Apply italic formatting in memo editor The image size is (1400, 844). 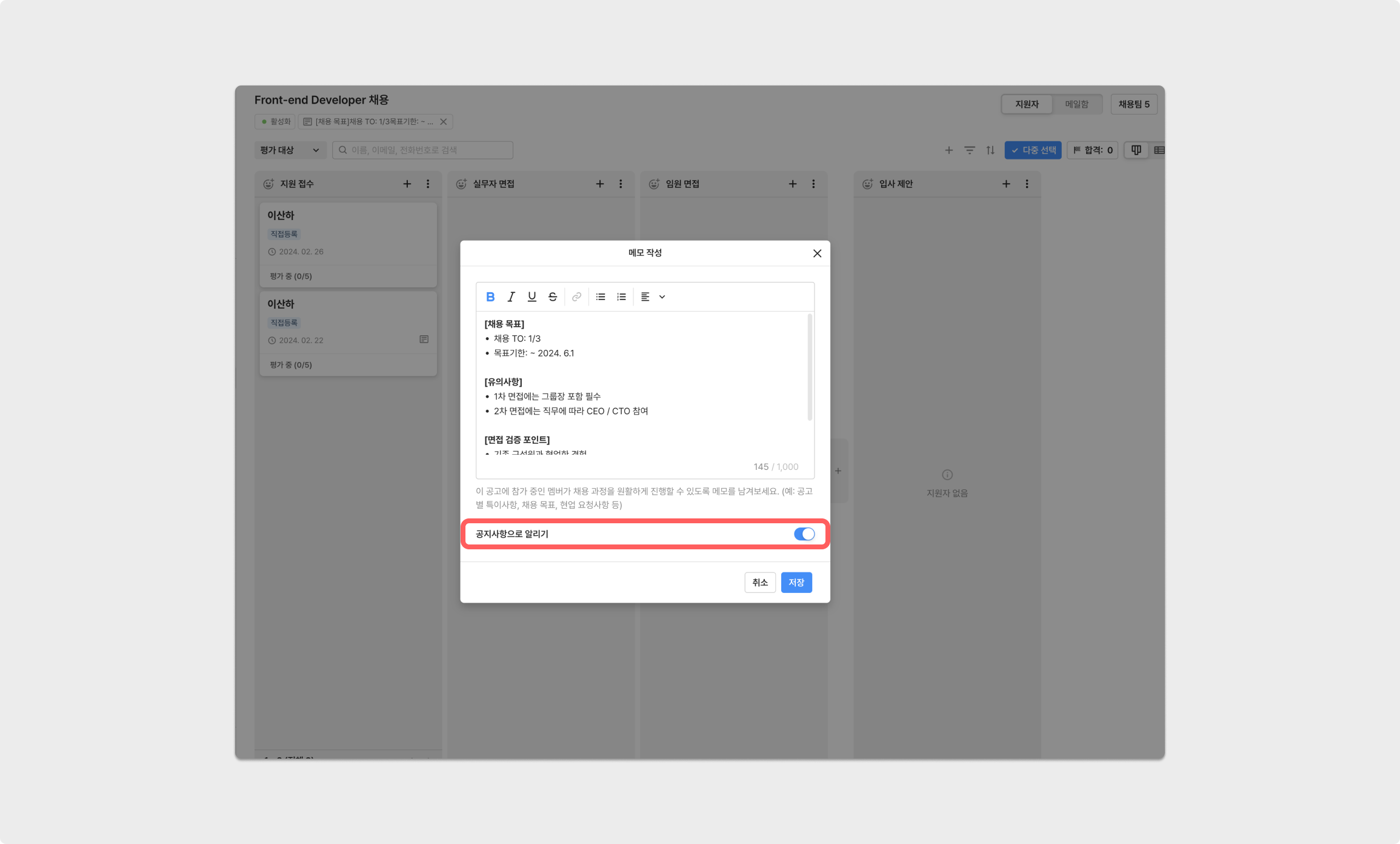tap(511, 296)
